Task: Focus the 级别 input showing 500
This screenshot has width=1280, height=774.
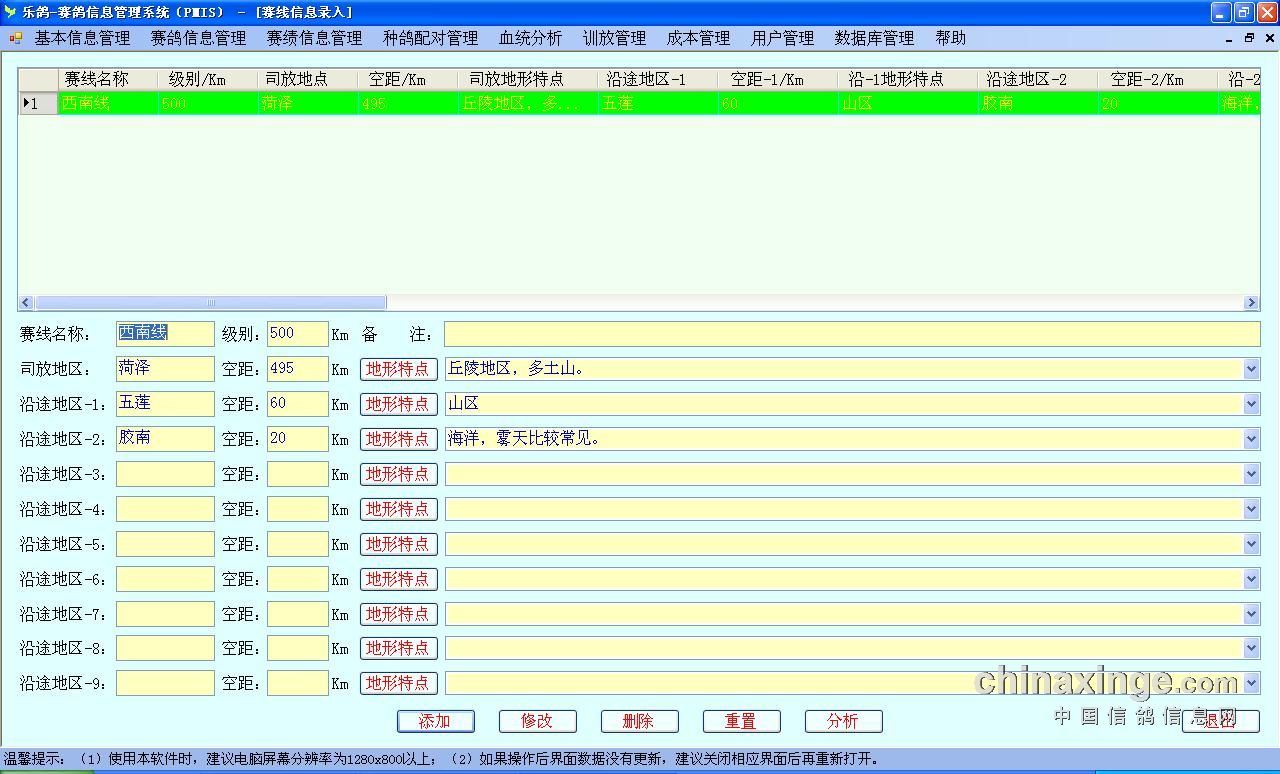Action: pos(297,334)
